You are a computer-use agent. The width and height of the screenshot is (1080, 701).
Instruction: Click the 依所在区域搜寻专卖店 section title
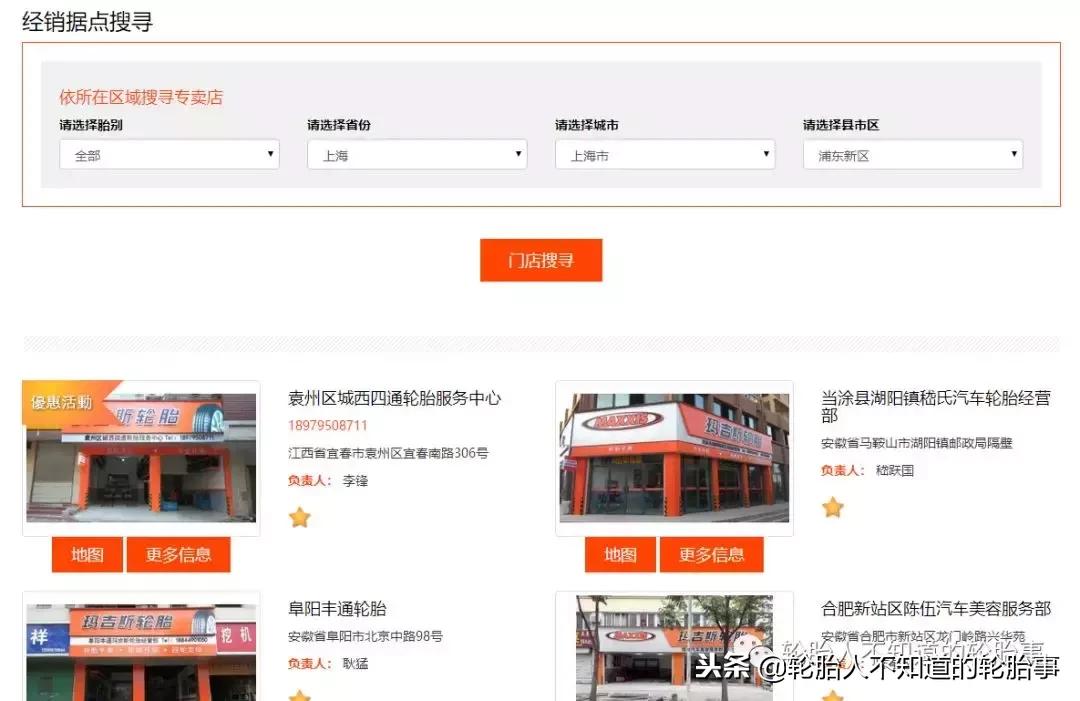click(140, 97)
